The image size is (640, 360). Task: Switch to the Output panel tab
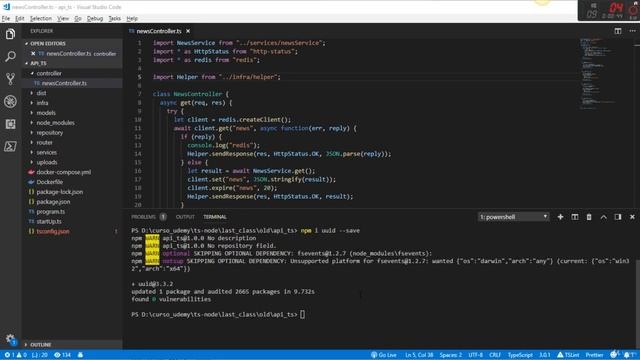click(185, 217)
